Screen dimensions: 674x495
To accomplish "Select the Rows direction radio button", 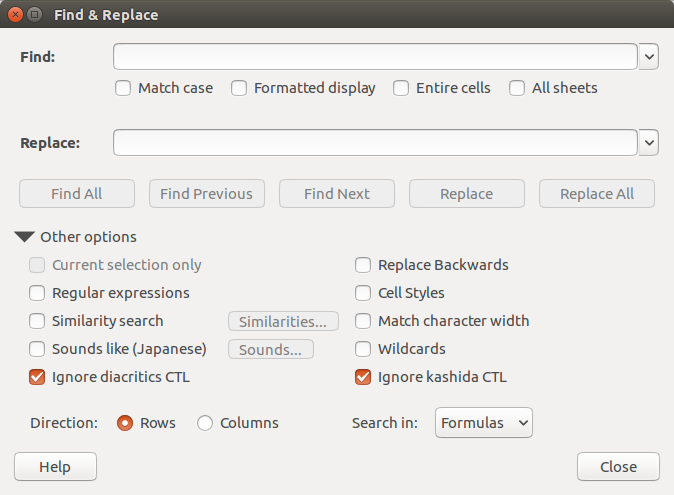I will pos(125,423).
